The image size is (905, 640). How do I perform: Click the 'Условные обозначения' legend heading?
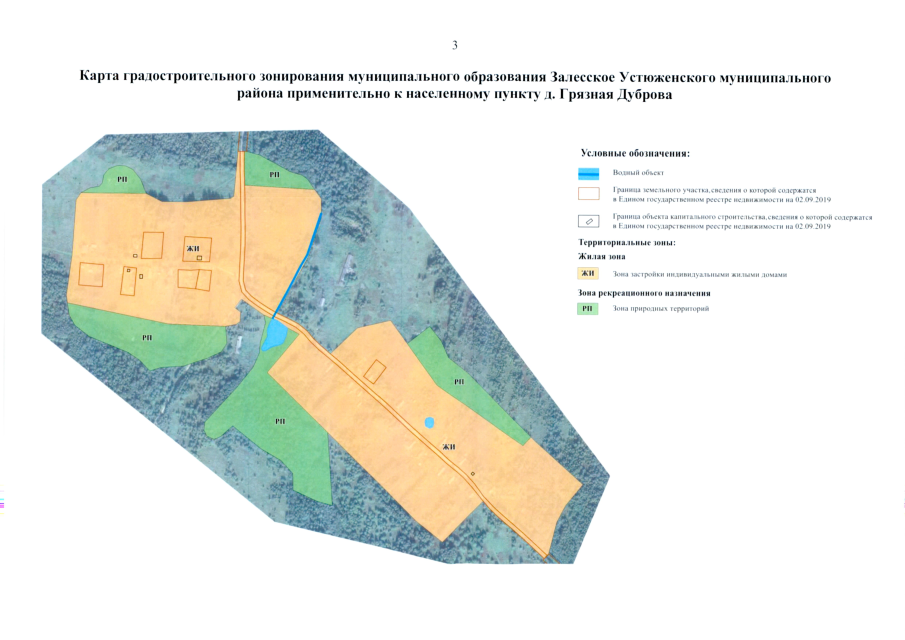click(x=635, y=153)
